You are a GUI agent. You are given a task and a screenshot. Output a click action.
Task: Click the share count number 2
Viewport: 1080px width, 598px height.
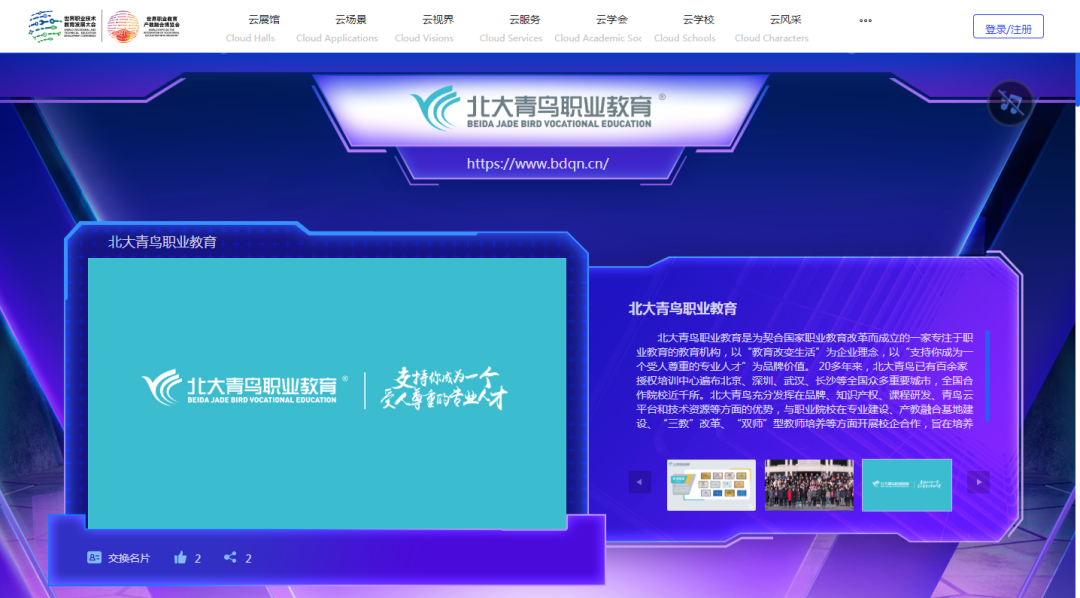coord(248,559)
